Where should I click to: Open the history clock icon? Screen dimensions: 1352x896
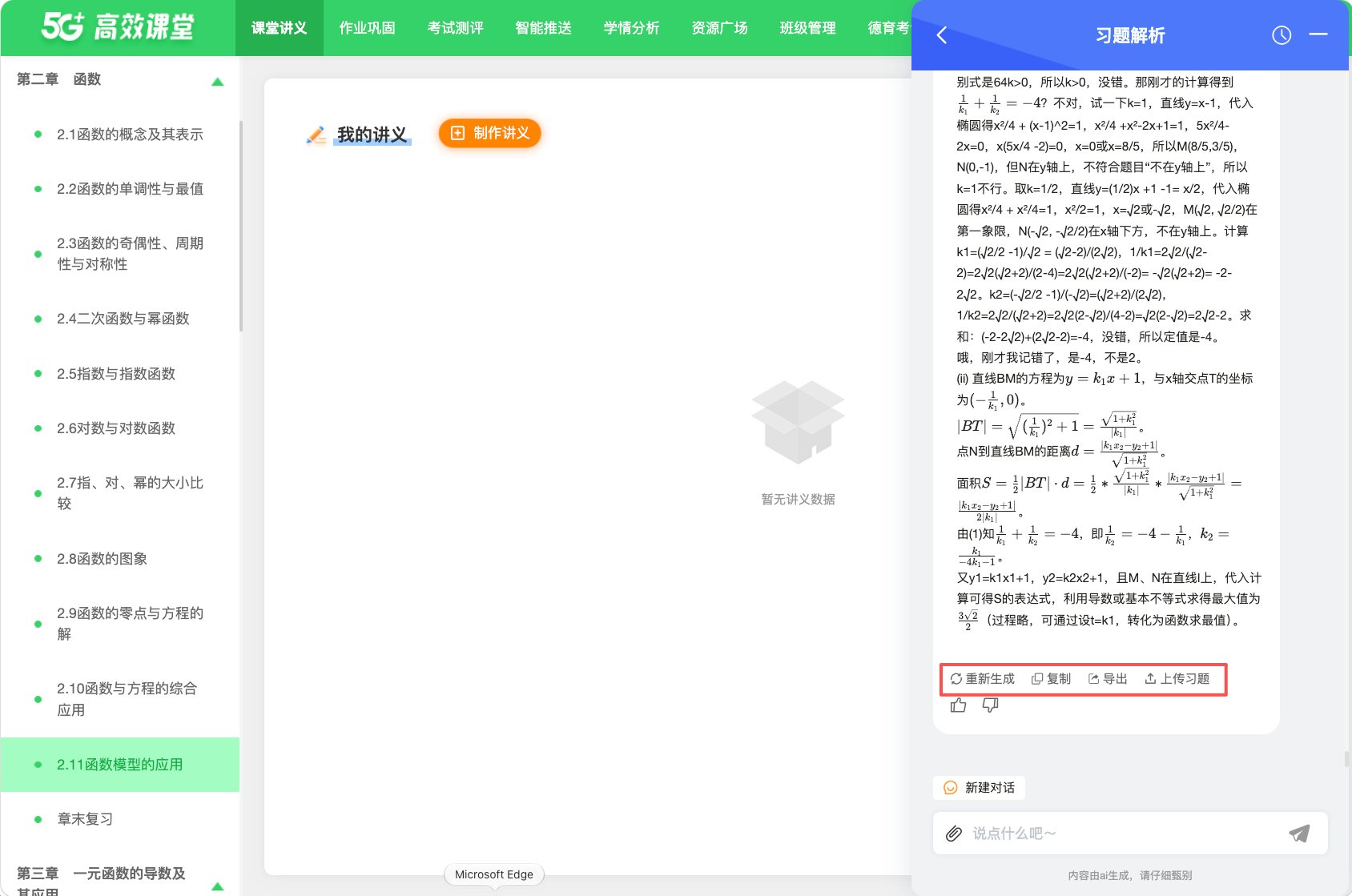point(1282,35)
